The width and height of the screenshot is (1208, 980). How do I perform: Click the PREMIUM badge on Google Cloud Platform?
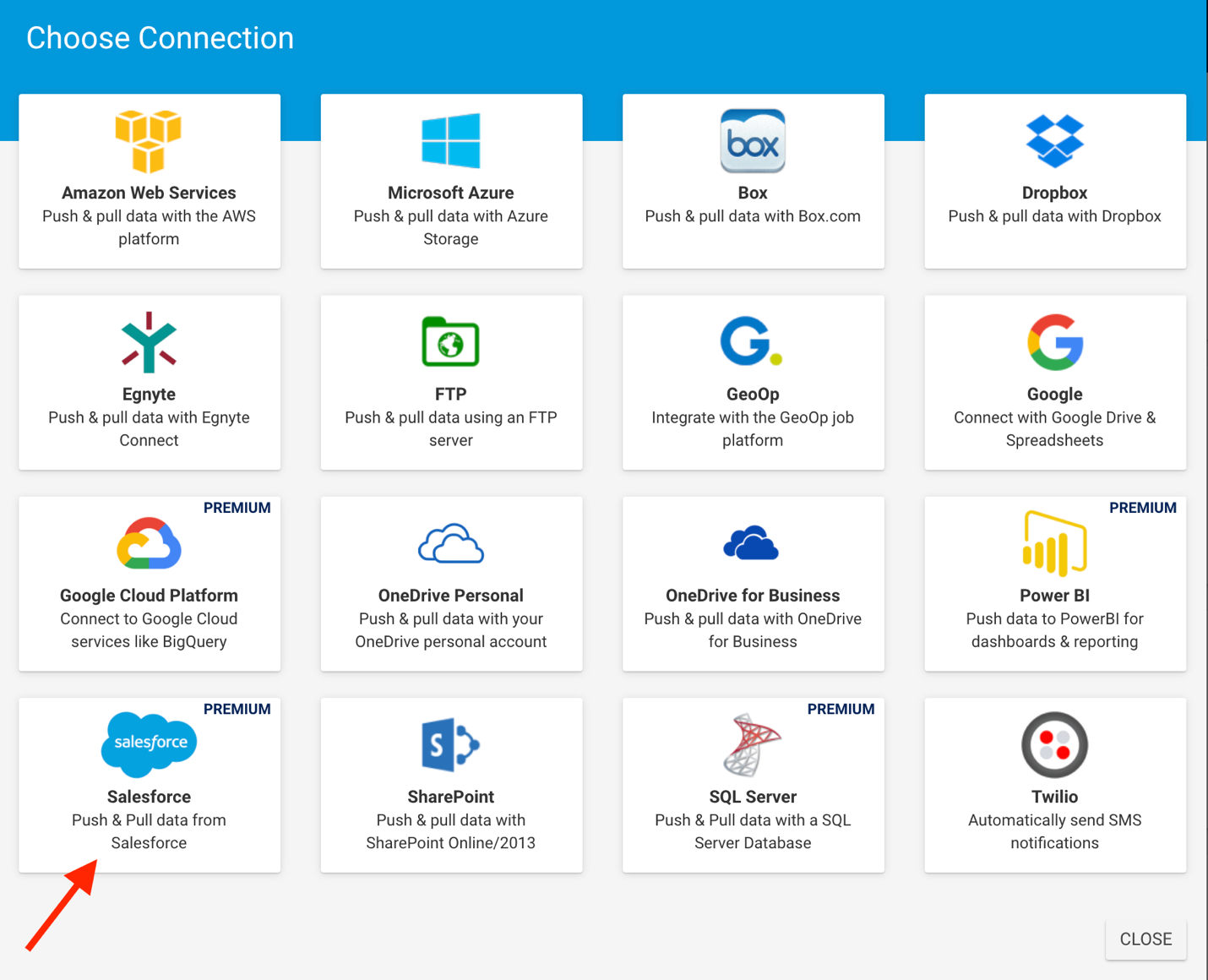[237, 508]
